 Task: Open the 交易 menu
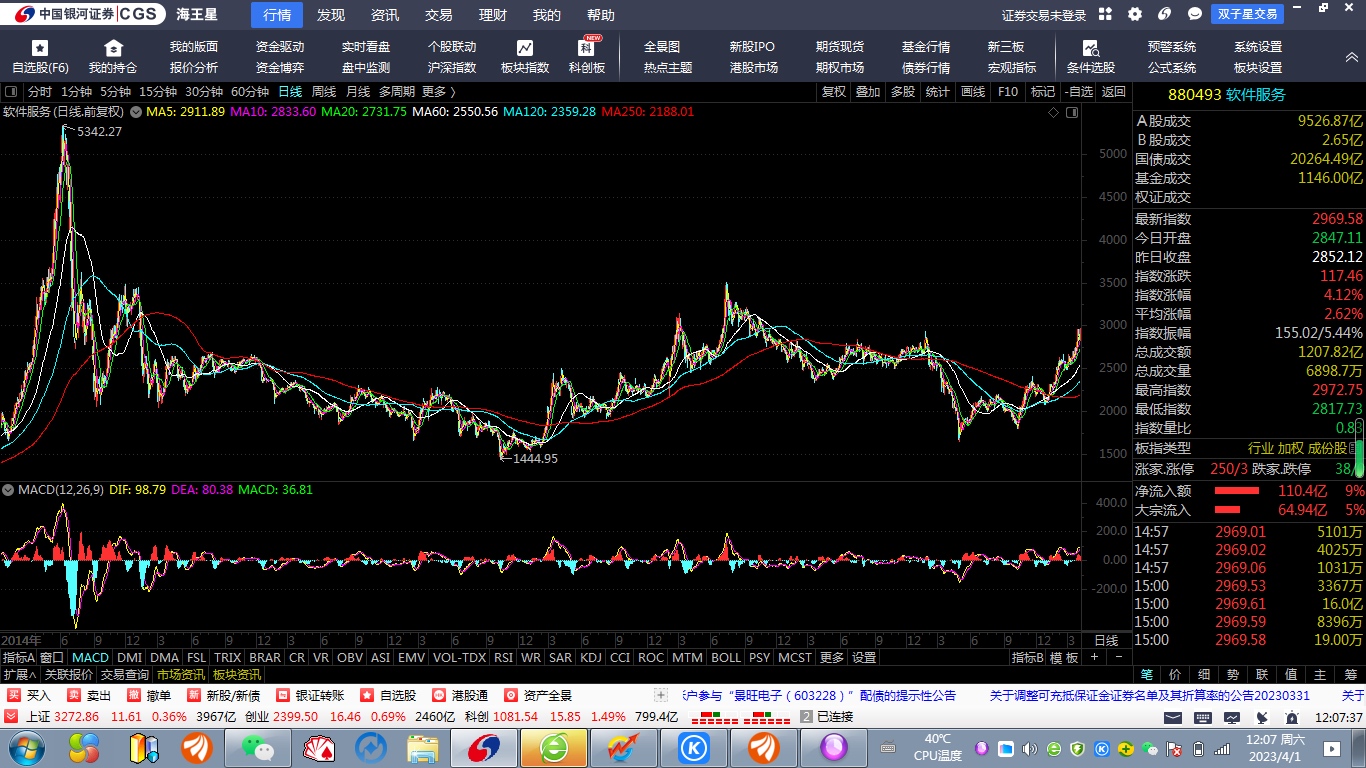pyautogui.click(x=439, y=15)
